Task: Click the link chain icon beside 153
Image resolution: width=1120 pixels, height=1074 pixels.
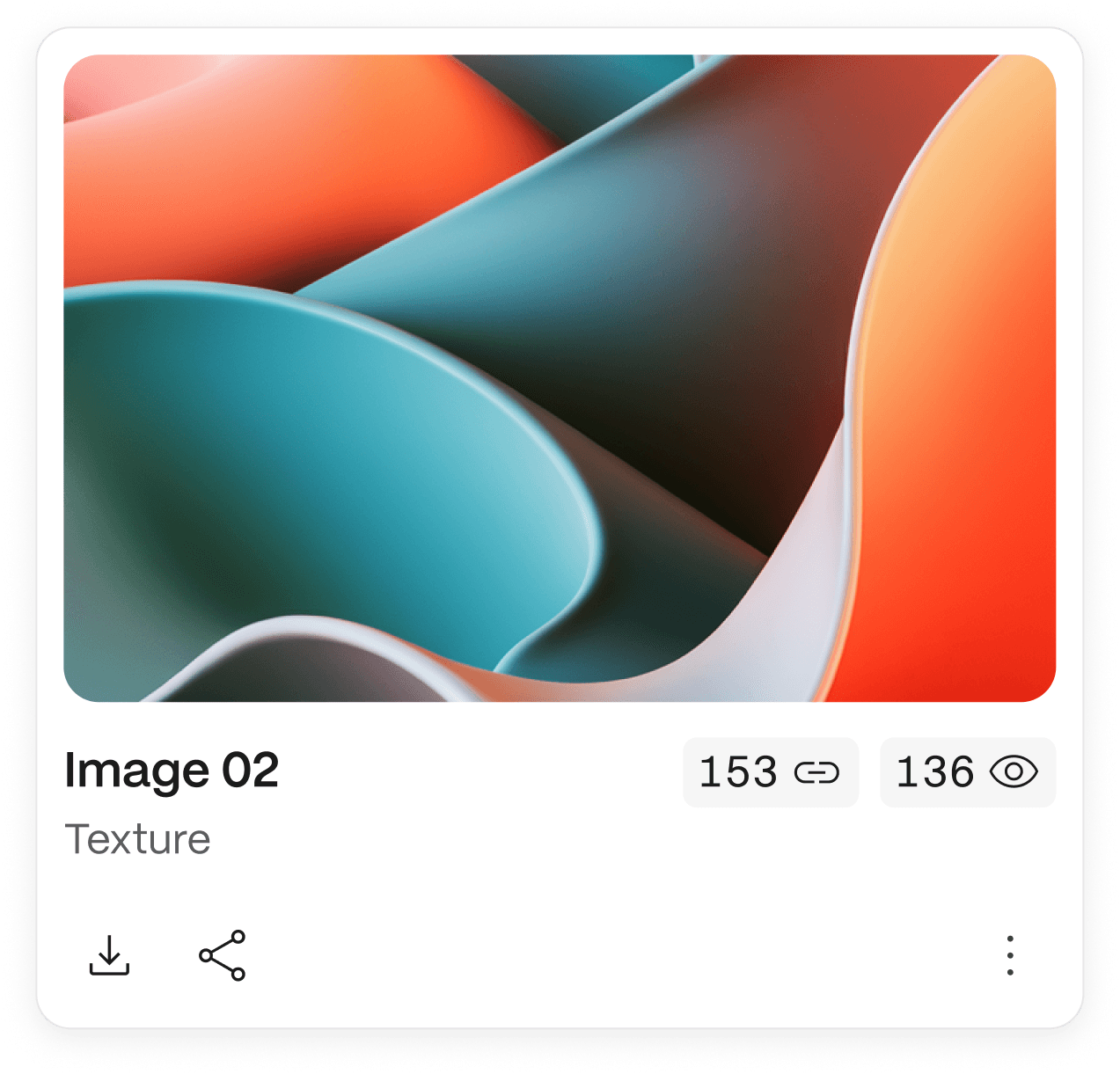Action: pyautogui.click(x=816, y=773)
